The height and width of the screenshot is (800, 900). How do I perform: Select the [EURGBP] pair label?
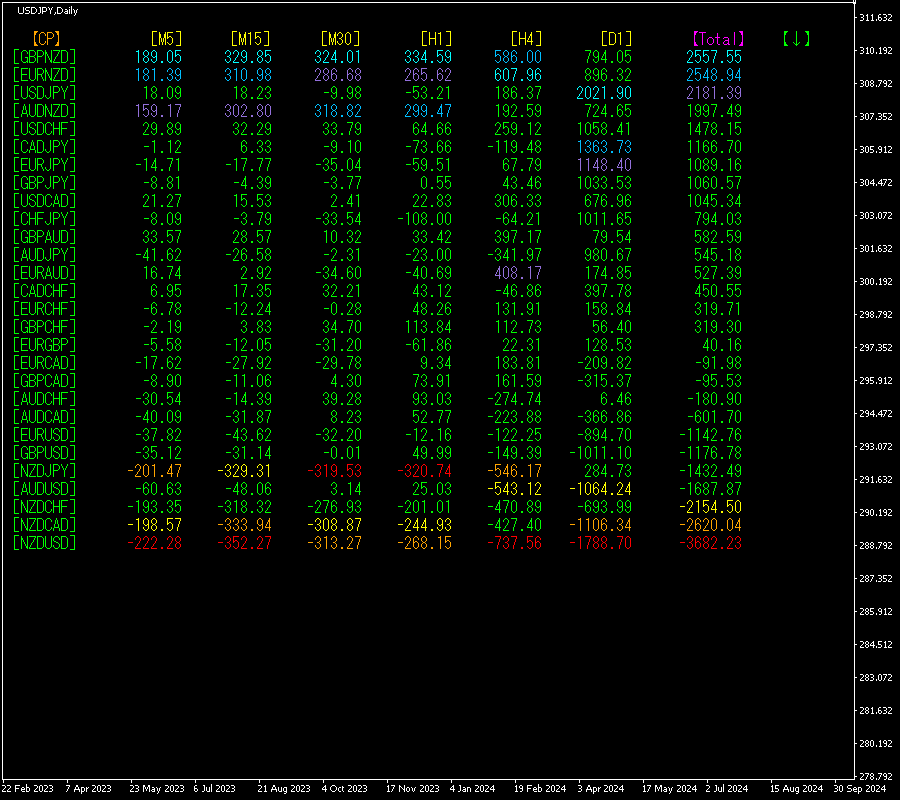[x=44, y=345]
